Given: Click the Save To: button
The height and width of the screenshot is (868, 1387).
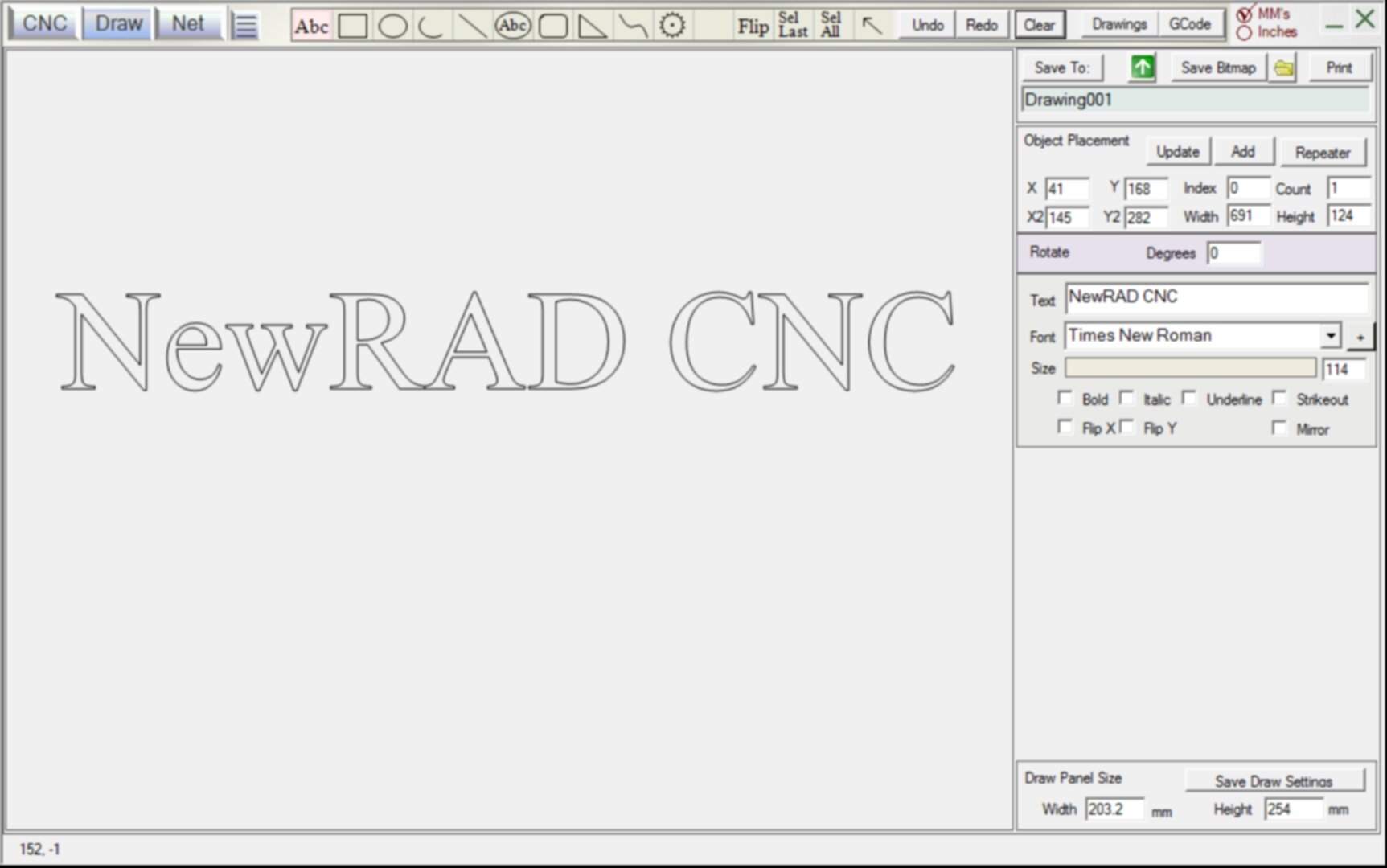Looking at the screenshot, I should (1062, 68).
